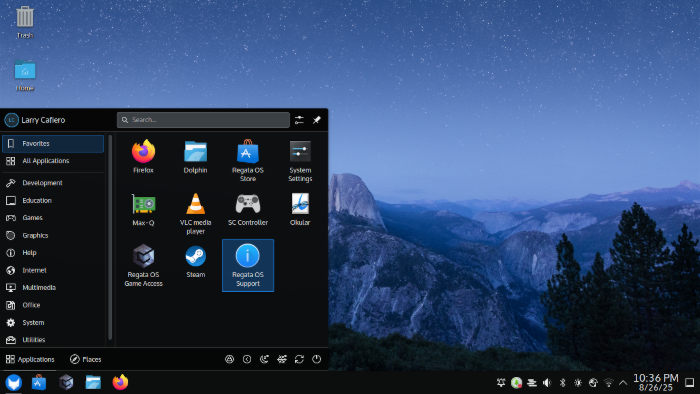Viewport: 700px width, 394px height.
Task: Open Dolphin file manager from Favorites
Action: point(196,157)
